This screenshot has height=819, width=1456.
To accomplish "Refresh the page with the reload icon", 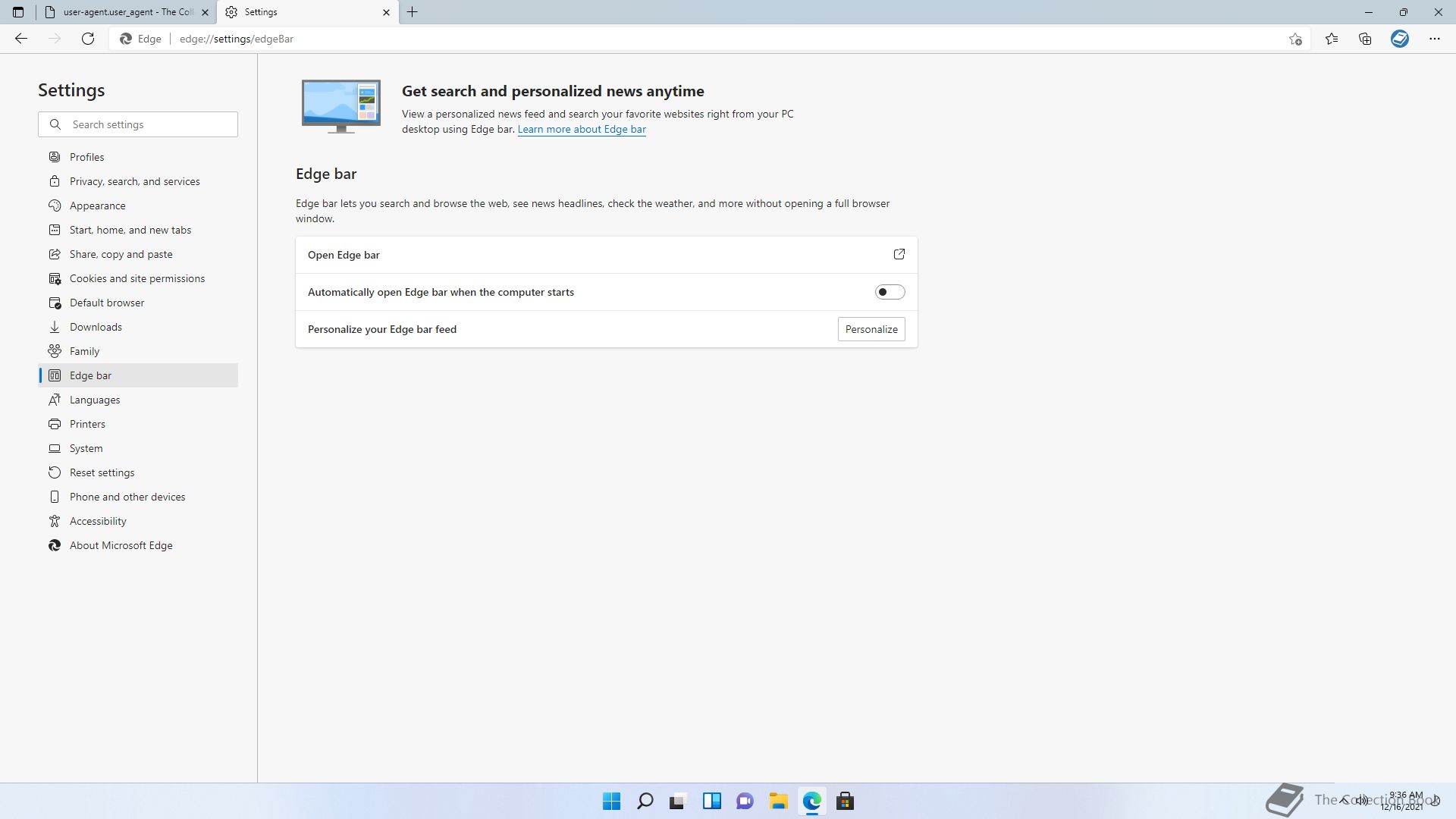I will click(x=88, y=39).
